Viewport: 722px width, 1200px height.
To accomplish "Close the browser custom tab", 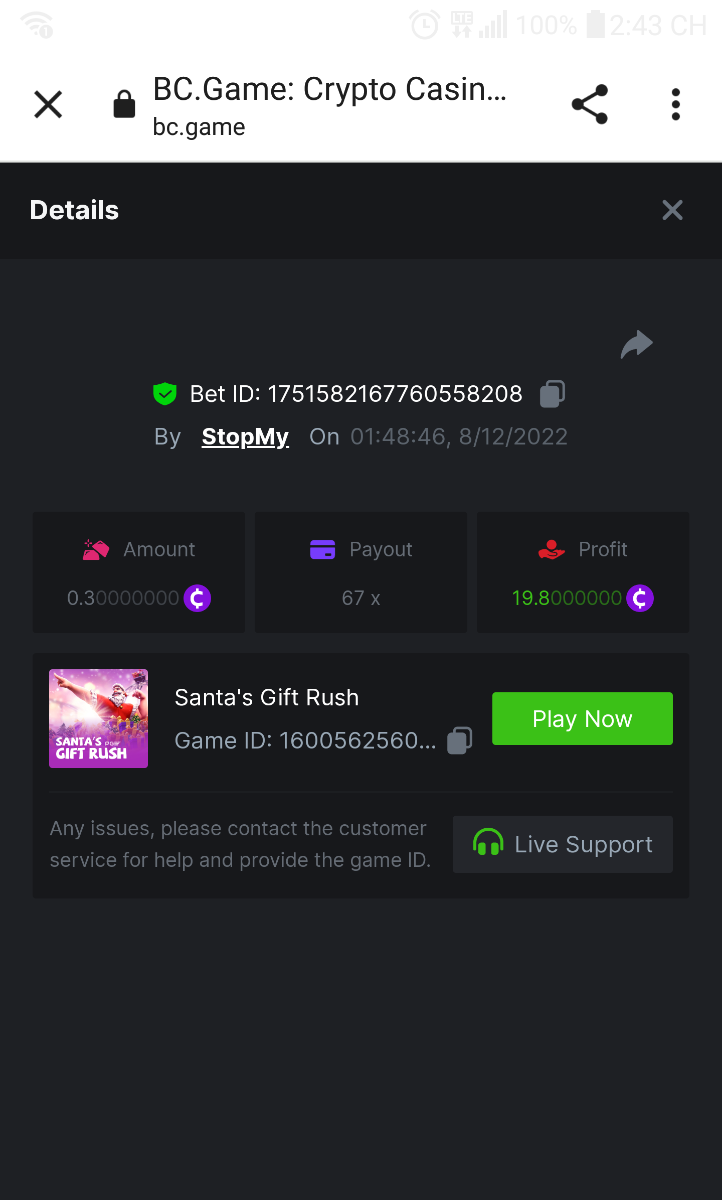I will pyautogui.click(x=48, y=104).
